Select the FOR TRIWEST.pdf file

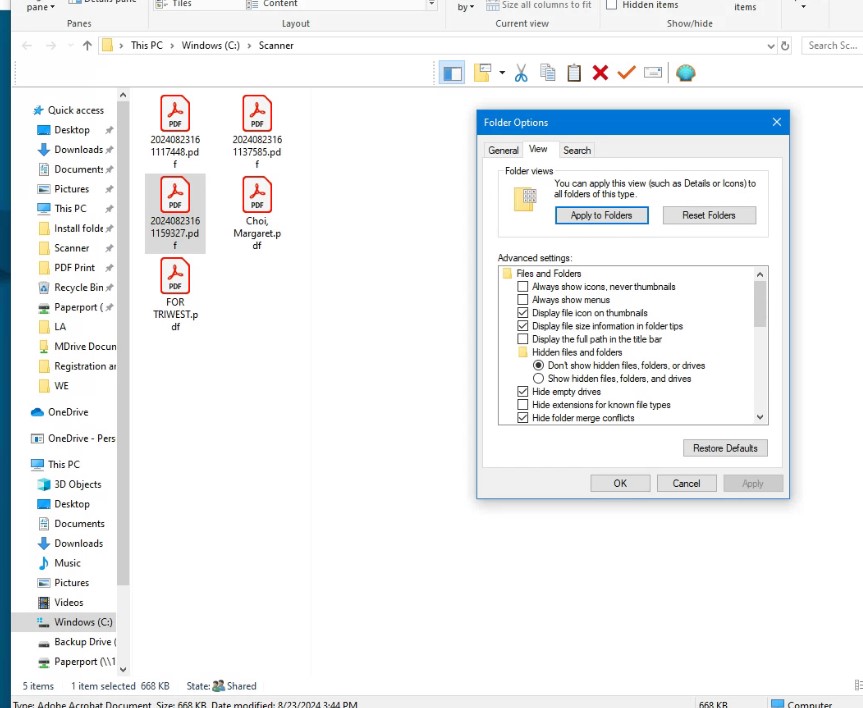[175, 294]
